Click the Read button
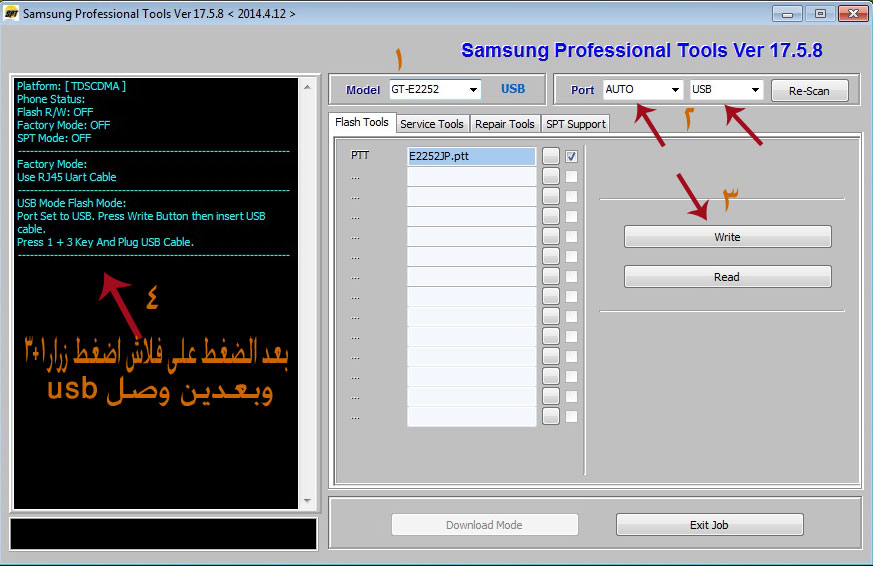The image size is (873, 566). [728, 277]
